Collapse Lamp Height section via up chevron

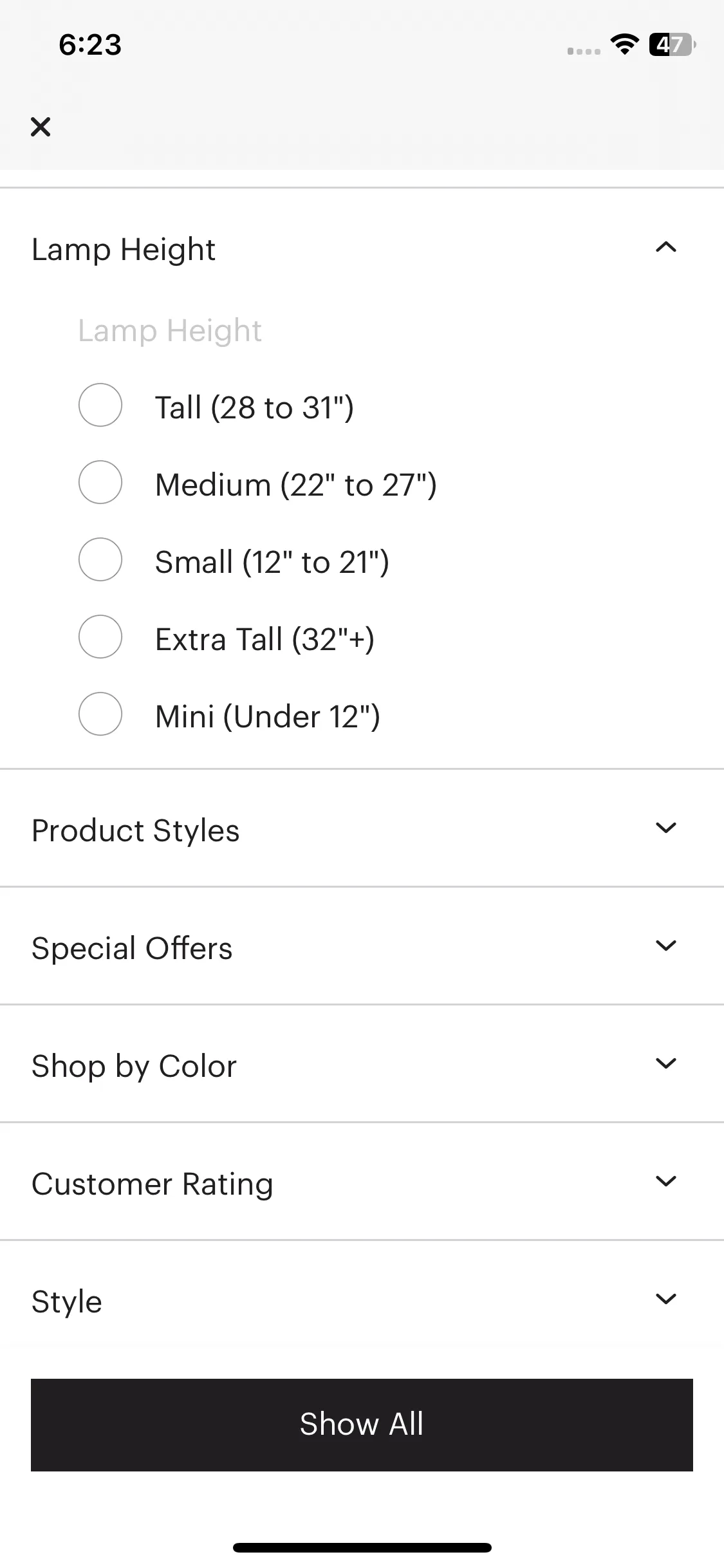tap(666, 247)
